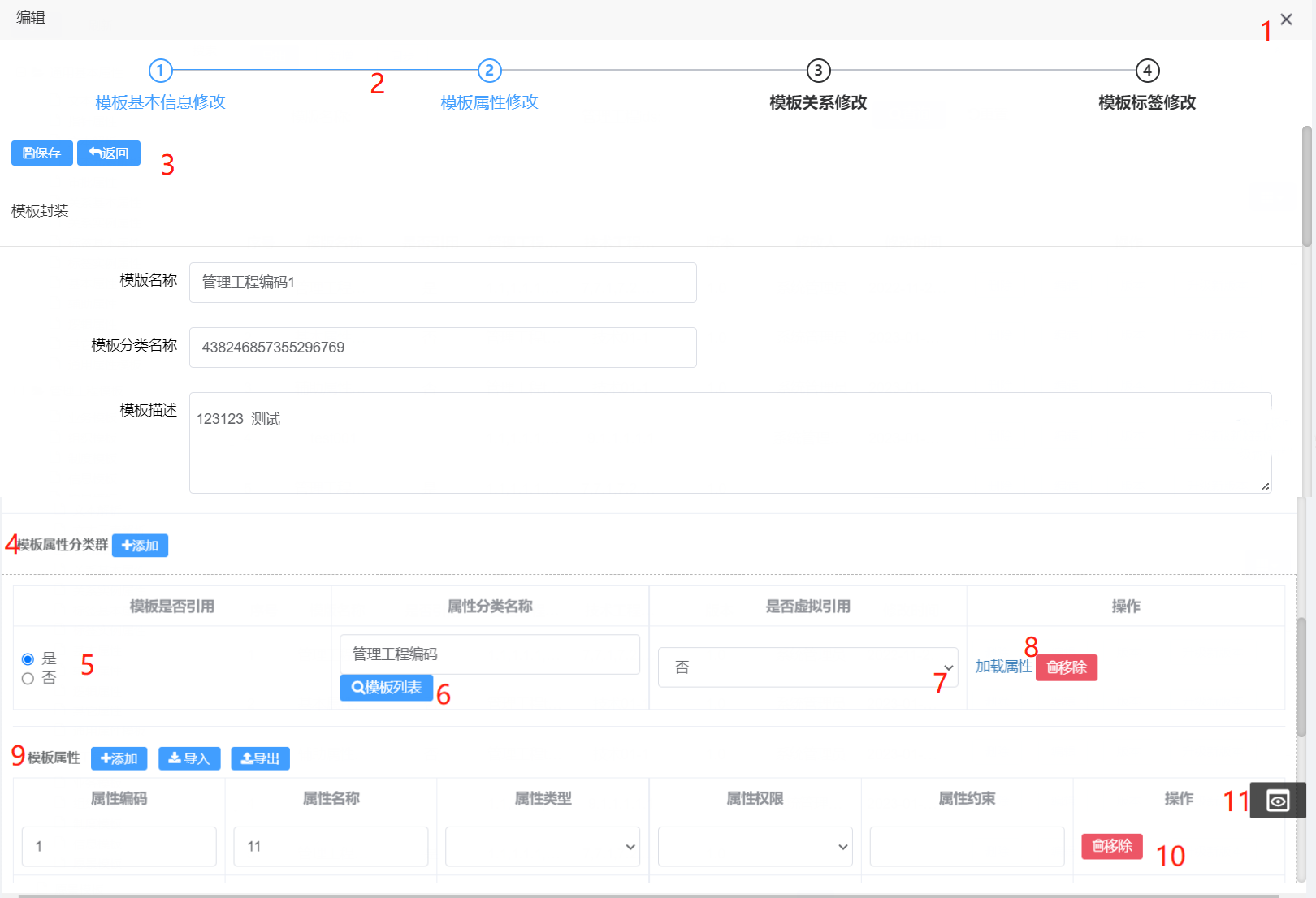This screenshot has width=1316, height=898.
Task: Click the 模版名称 input field
Action: [x=443, y=283]
